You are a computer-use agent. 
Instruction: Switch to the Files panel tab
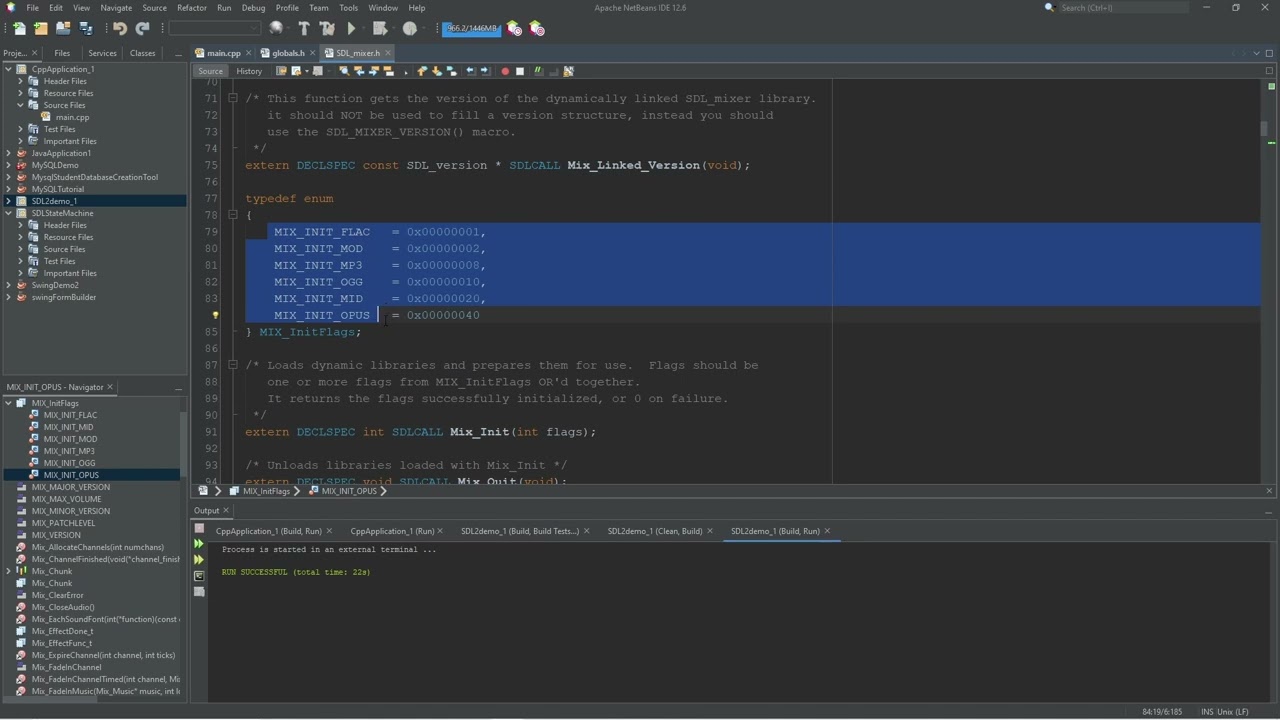tap(62, 53)
